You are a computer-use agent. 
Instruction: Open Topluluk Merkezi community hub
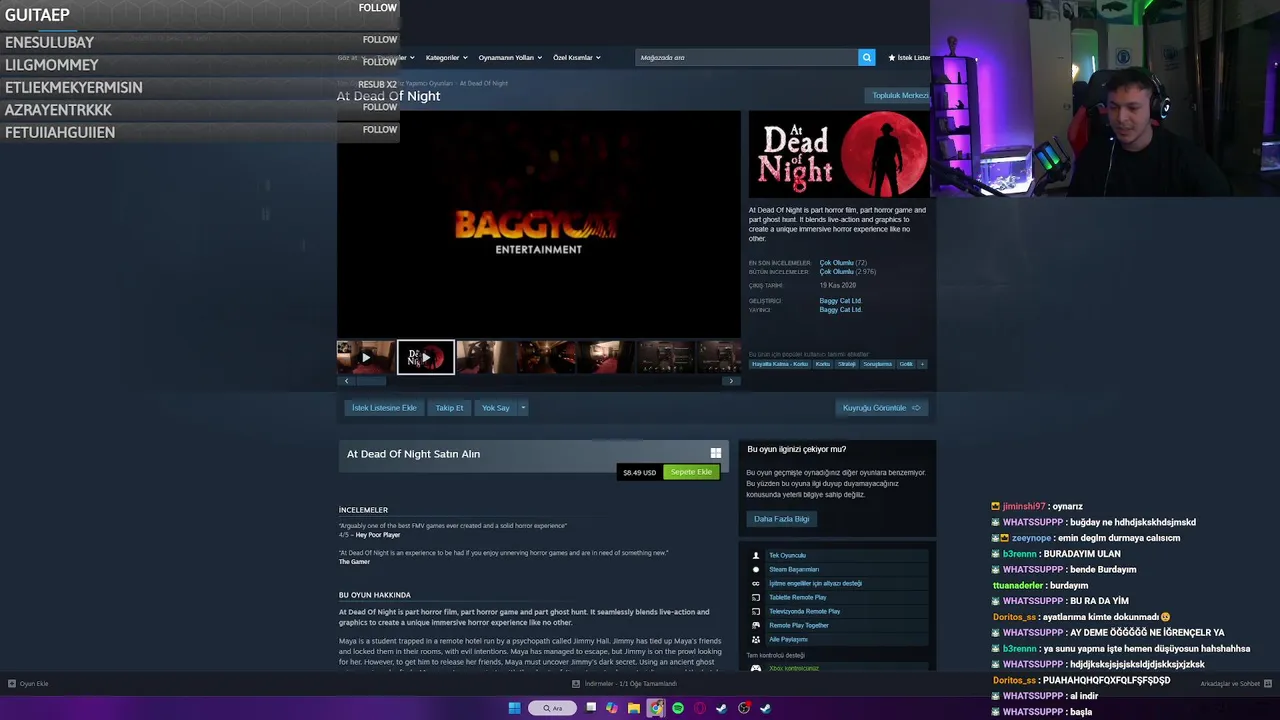click(900, 96)
